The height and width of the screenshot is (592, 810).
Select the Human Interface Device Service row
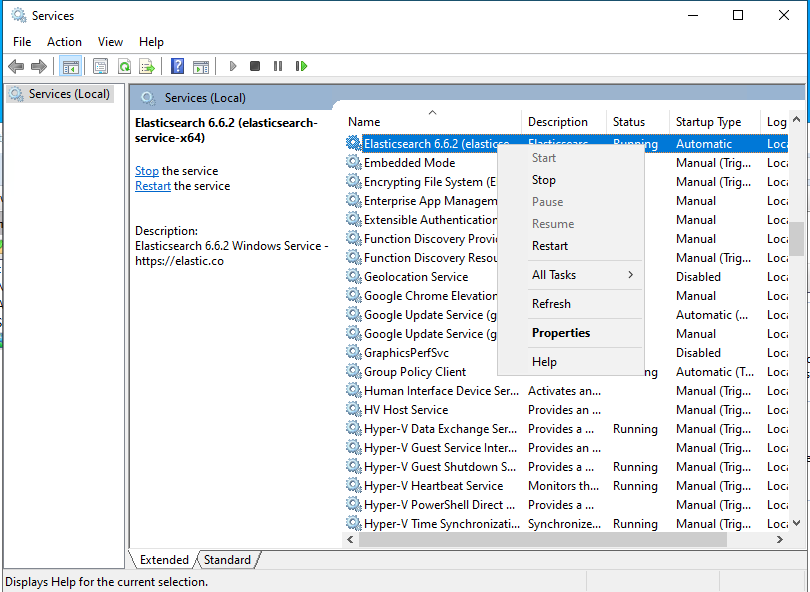566,391
